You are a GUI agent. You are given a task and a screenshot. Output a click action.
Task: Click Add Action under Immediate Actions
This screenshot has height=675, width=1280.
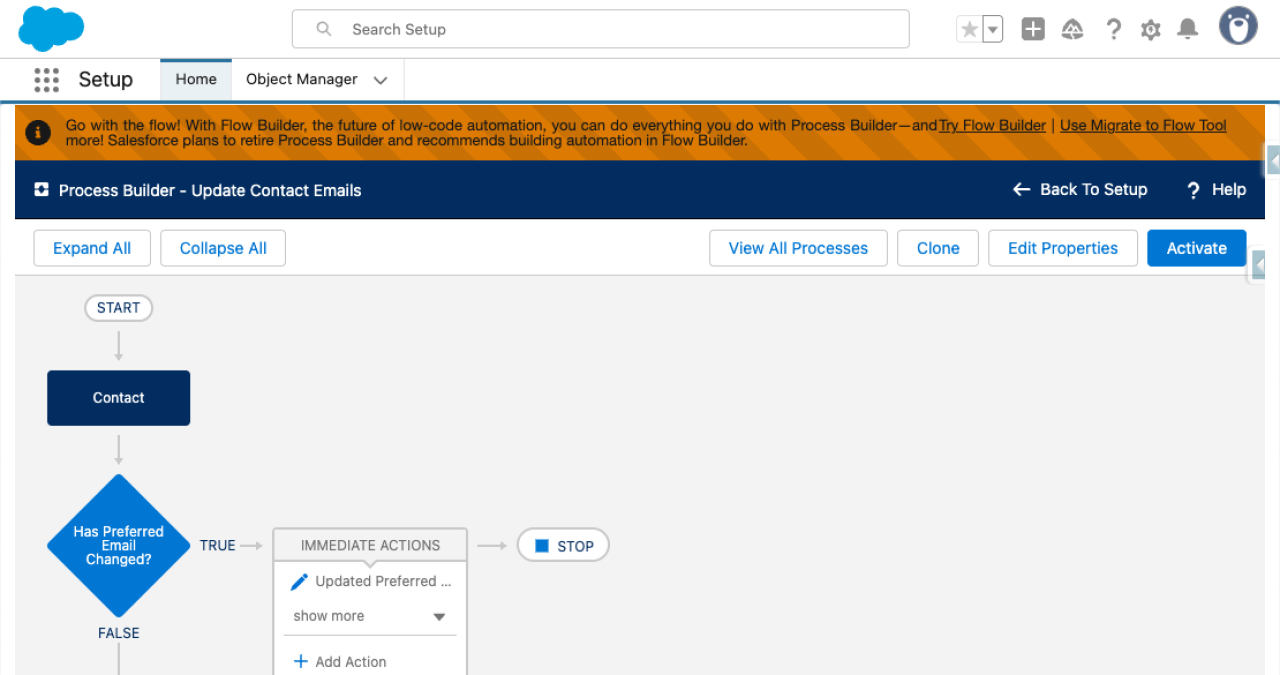(340, 662)
